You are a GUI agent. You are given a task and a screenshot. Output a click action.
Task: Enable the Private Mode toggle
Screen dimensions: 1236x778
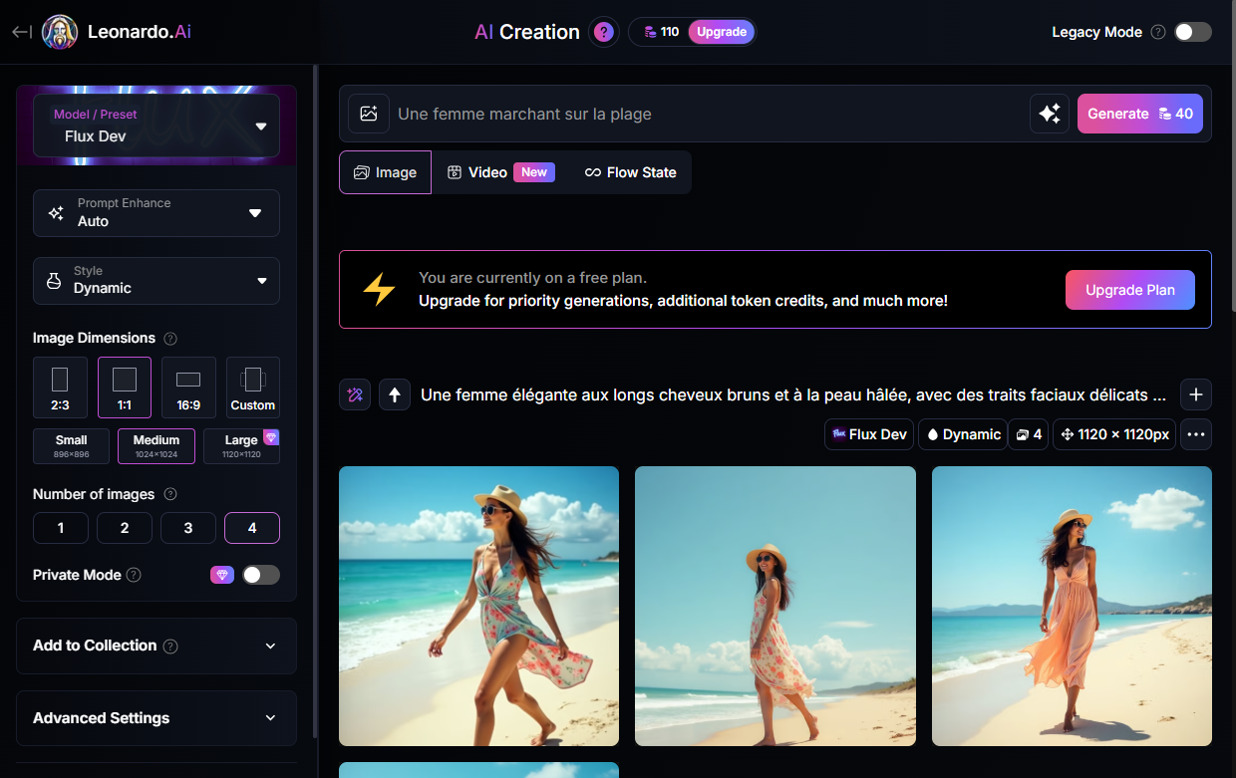click(x=261, y=575)
